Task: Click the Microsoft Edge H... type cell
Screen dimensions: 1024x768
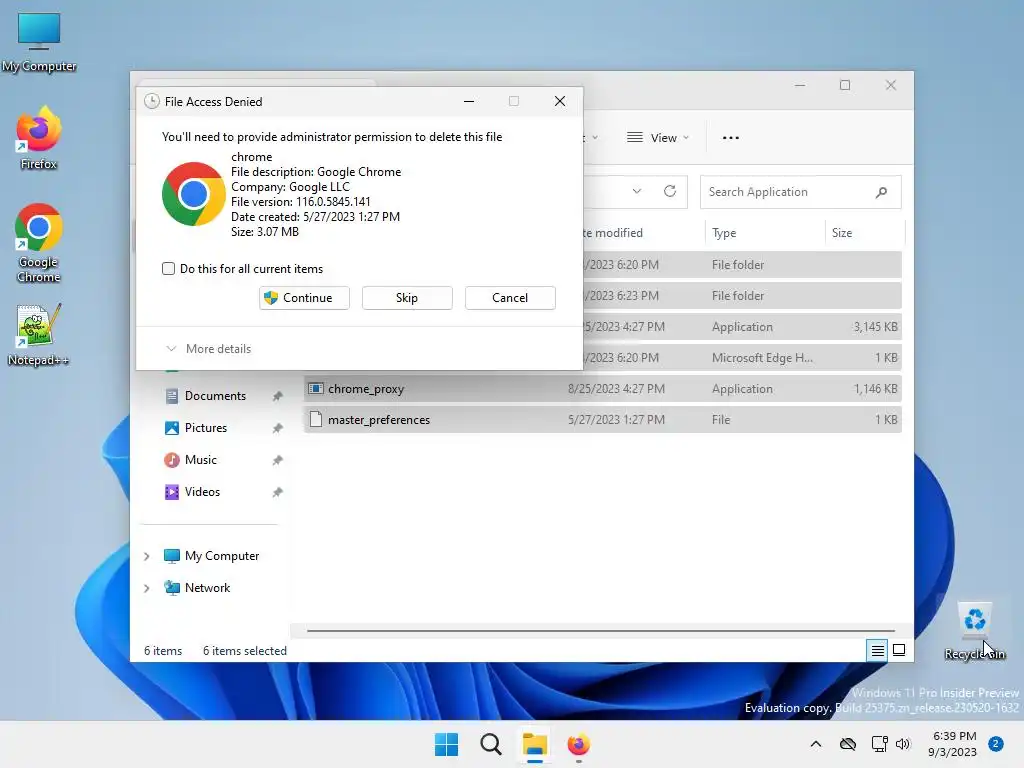Action: coord(762,358)
